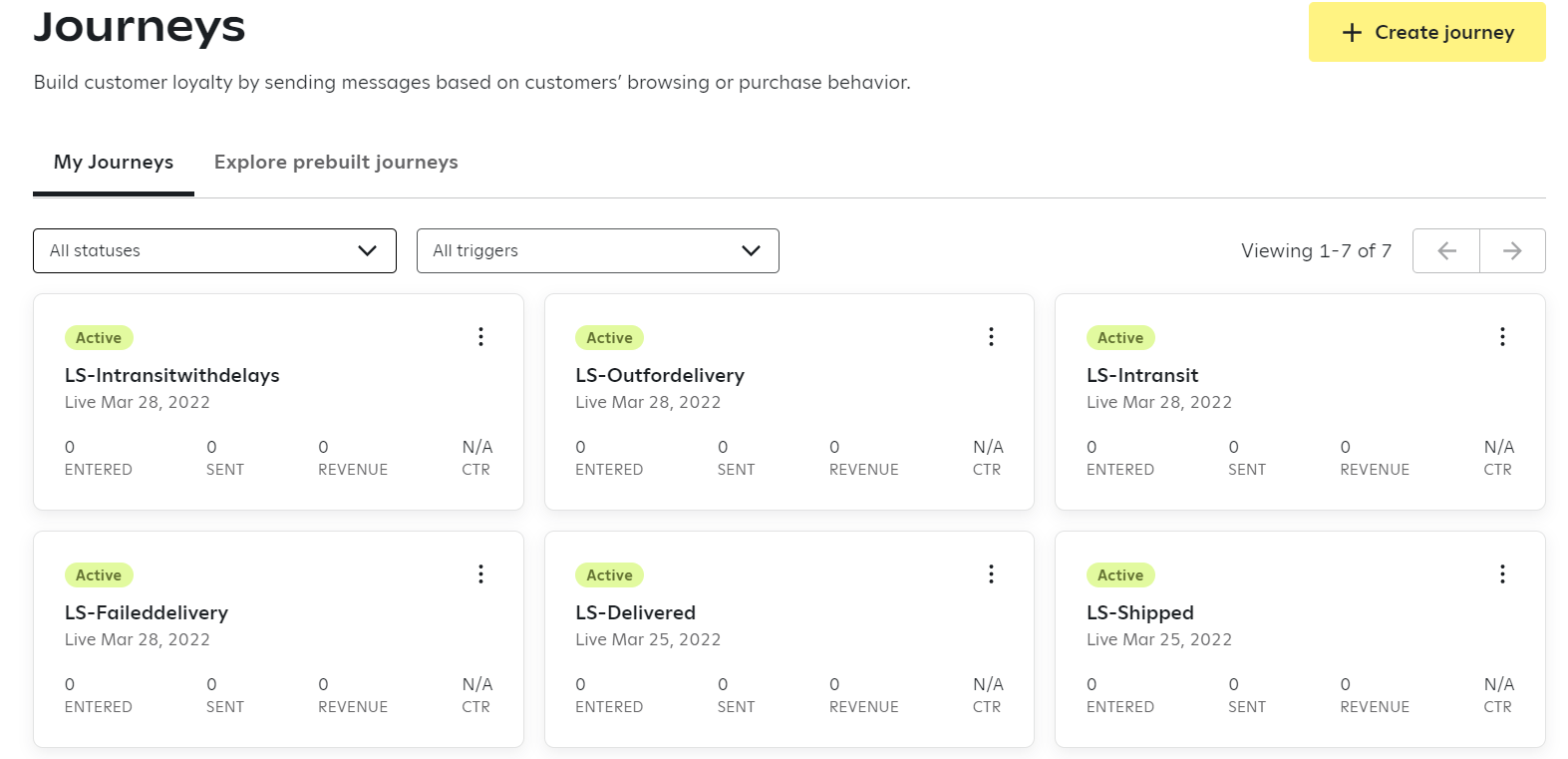The width and height of the screenshot is (1568, 759).
Task: Open three-dot menu on LS-Faileddelivery card
Action: (x=480, y=574)
